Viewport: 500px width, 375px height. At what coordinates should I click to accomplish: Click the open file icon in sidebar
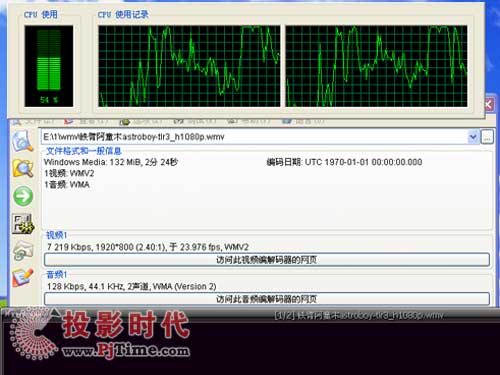click(x=23, y=141)
